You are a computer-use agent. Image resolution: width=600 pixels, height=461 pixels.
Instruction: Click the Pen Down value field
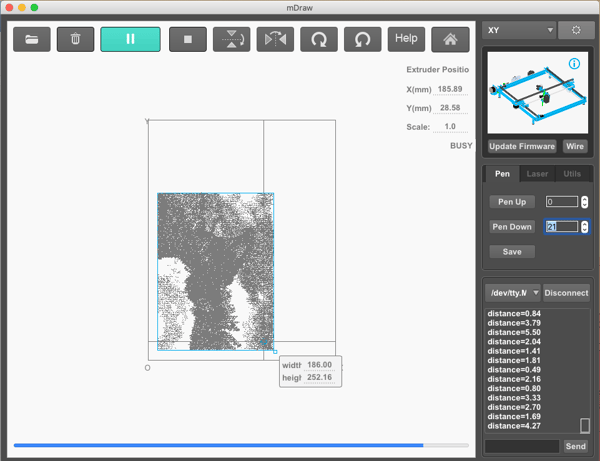(562, 226)
